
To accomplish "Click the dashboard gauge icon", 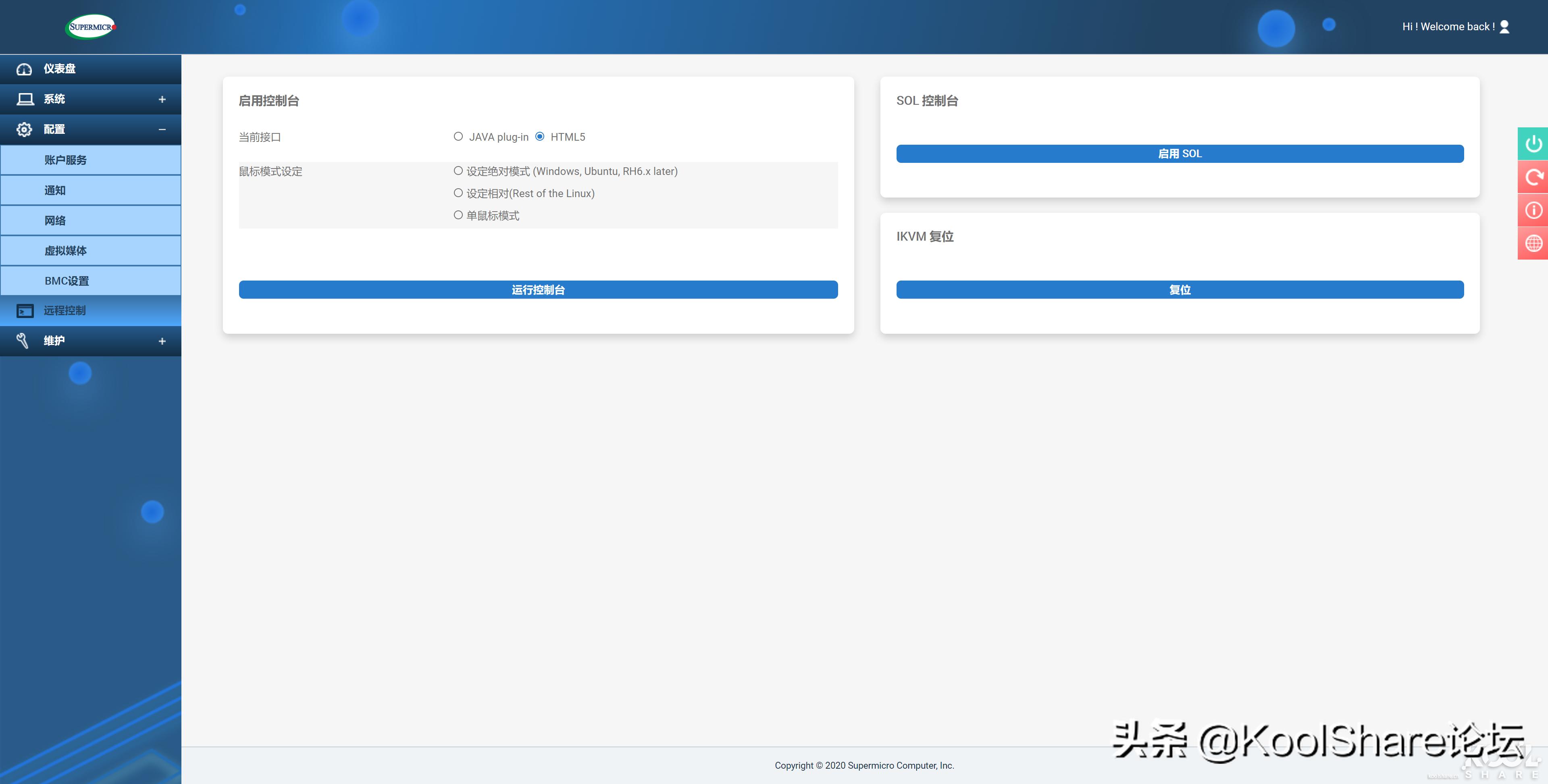I will 24,69.
